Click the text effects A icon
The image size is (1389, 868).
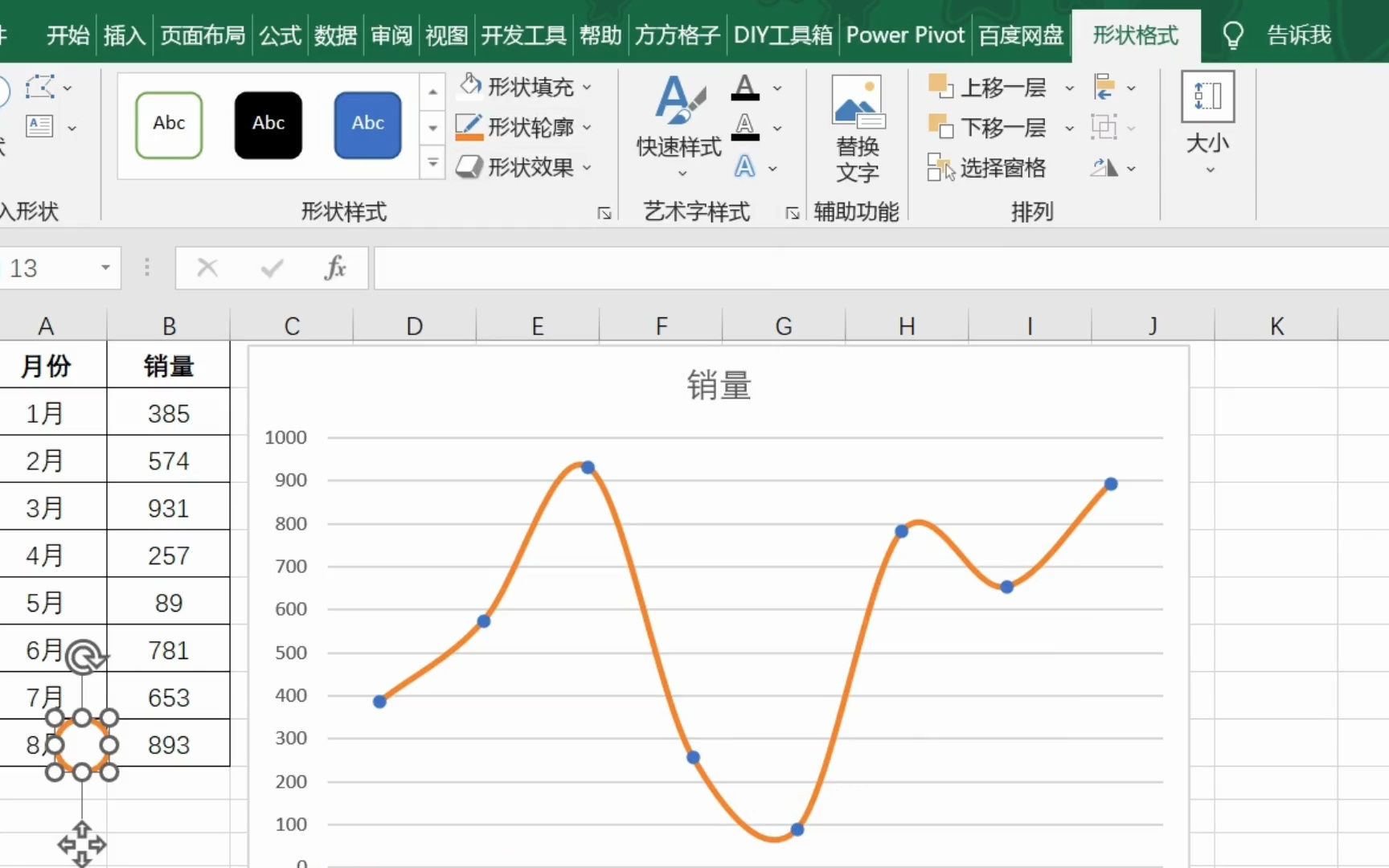pyautogui.click(x=747, y=167)
